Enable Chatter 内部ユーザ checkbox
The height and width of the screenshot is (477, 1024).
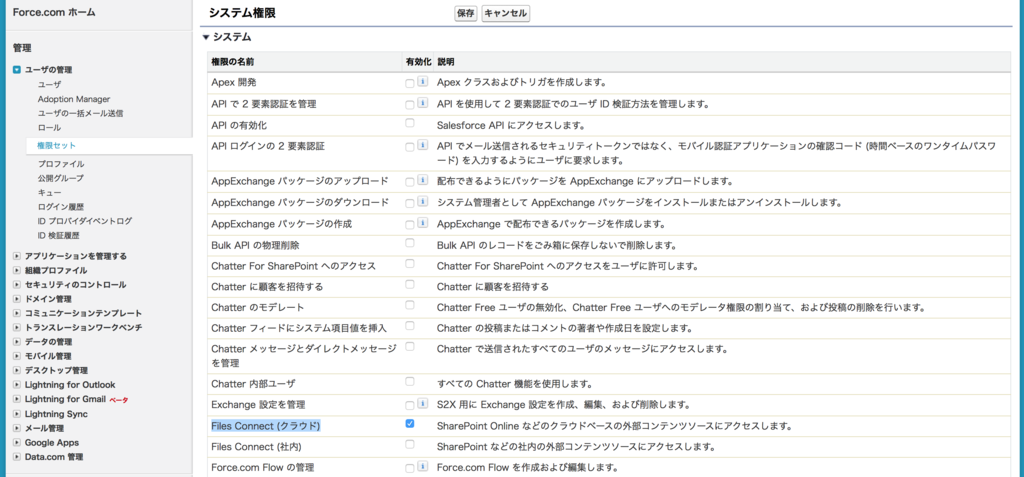(409, 381)
